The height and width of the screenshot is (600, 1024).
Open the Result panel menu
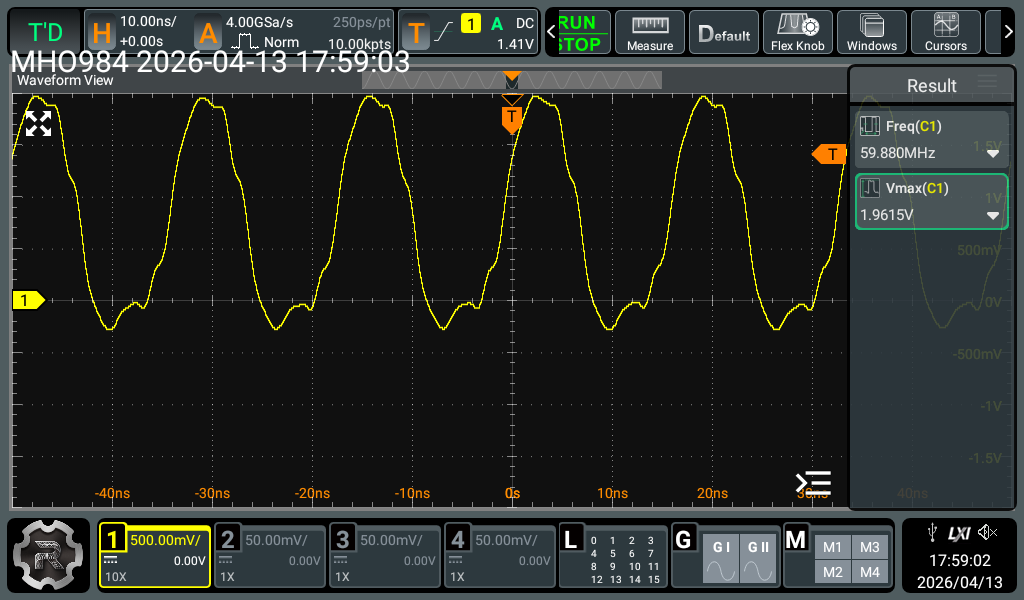(987, 83)
